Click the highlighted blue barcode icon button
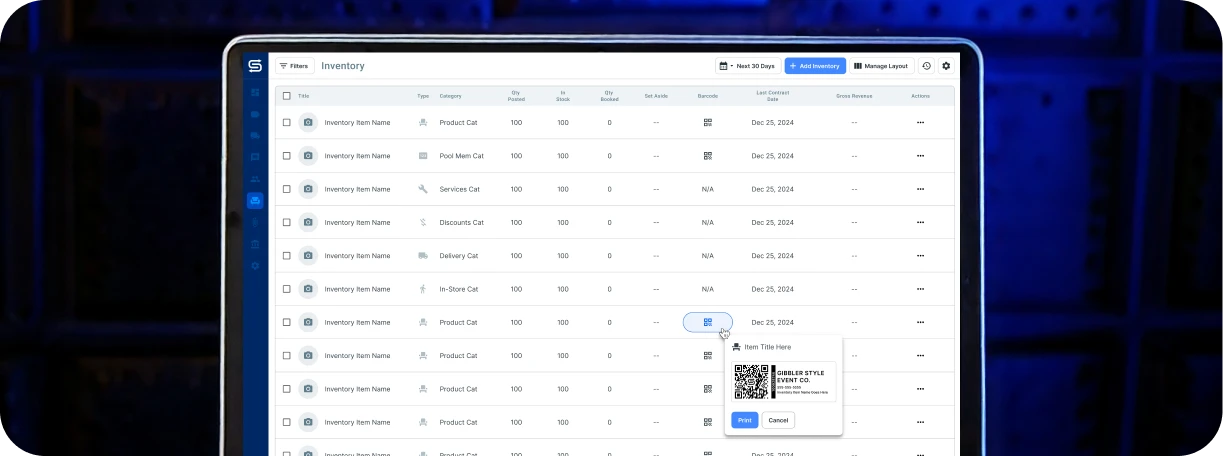The image size is (1223, 456). point(707,322)
